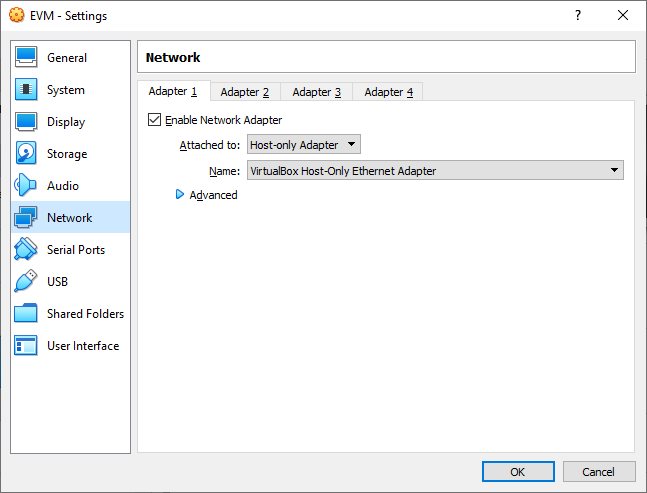The width and height of the screenshot is (647, 493).
Task: Expand the Advanced section
Action: coord(181,195)
